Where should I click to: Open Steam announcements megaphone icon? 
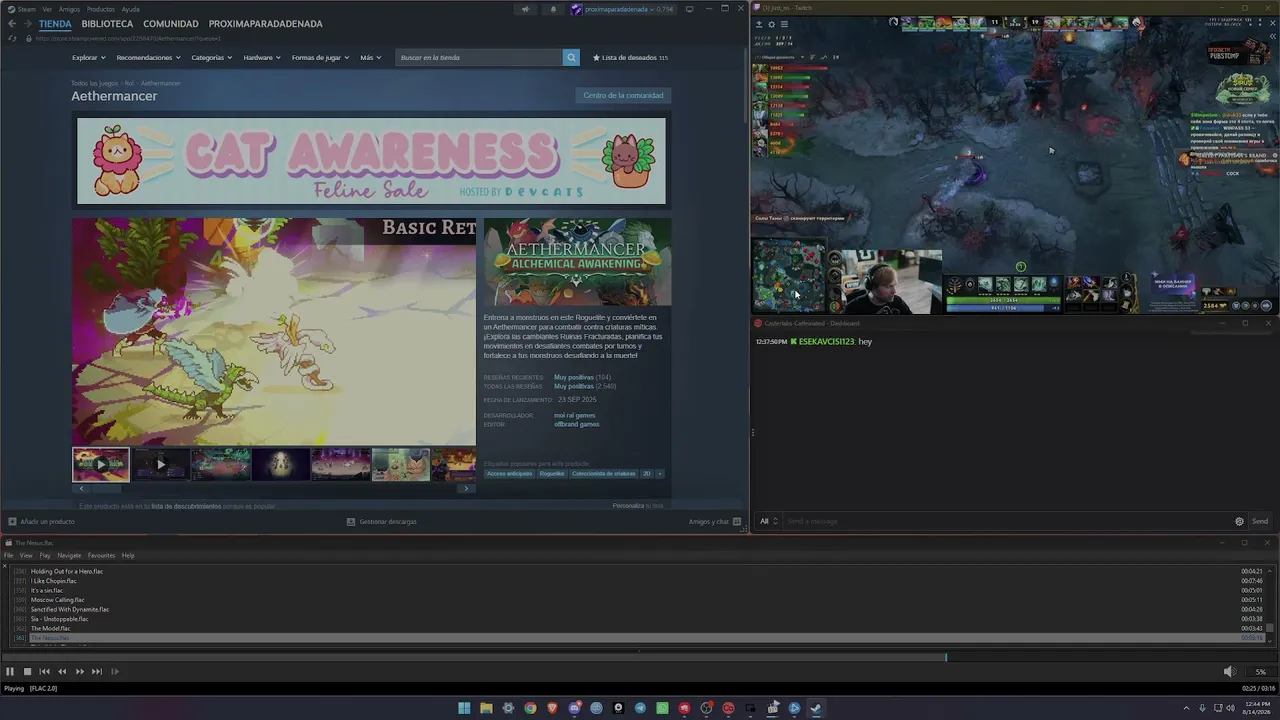pyautogui.click(x=525, y=9)
